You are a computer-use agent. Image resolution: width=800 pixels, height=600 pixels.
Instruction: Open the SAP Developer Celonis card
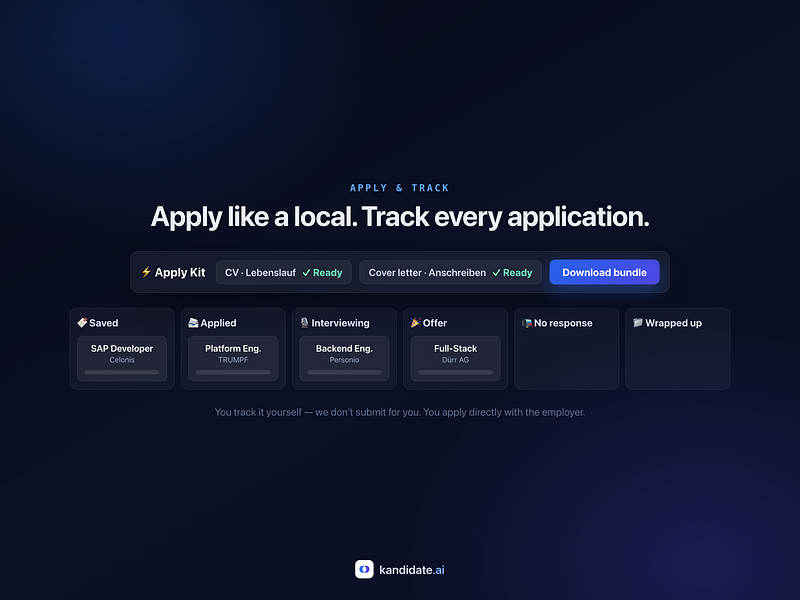122,359
